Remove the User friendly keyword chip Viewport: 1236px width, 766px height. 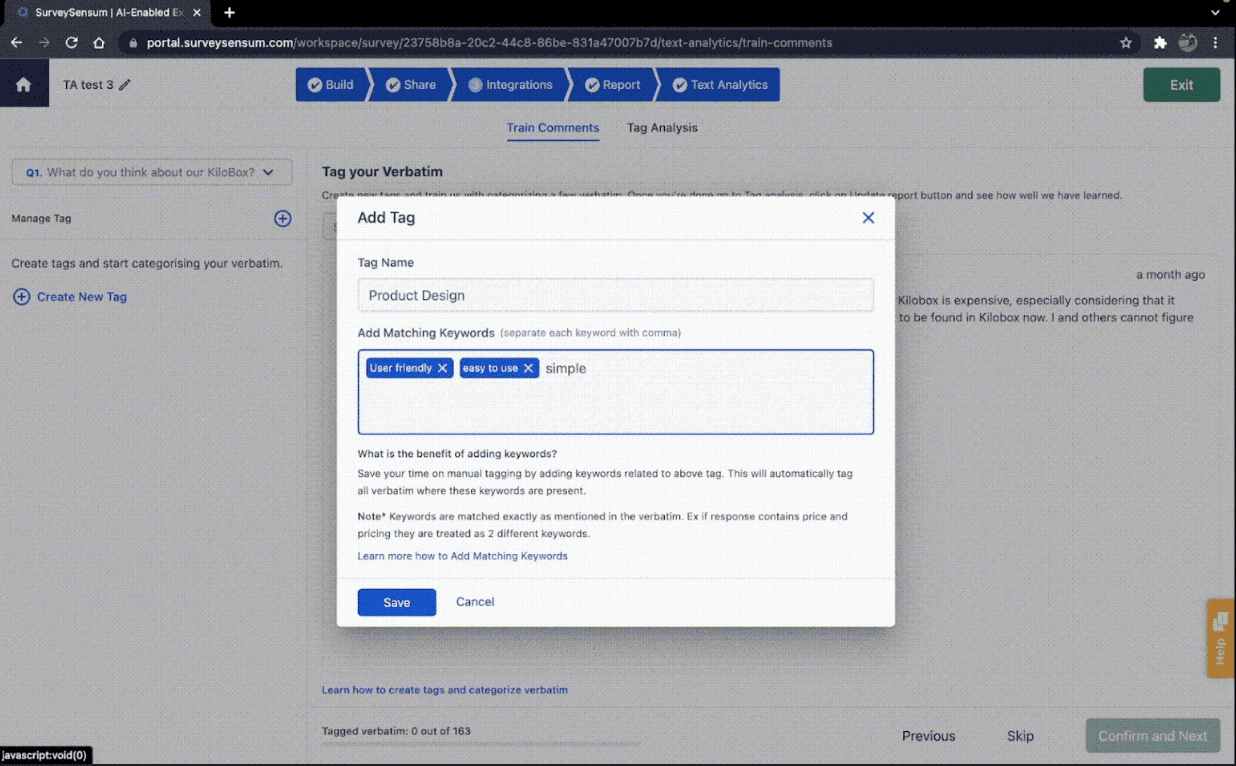(443, 367)
